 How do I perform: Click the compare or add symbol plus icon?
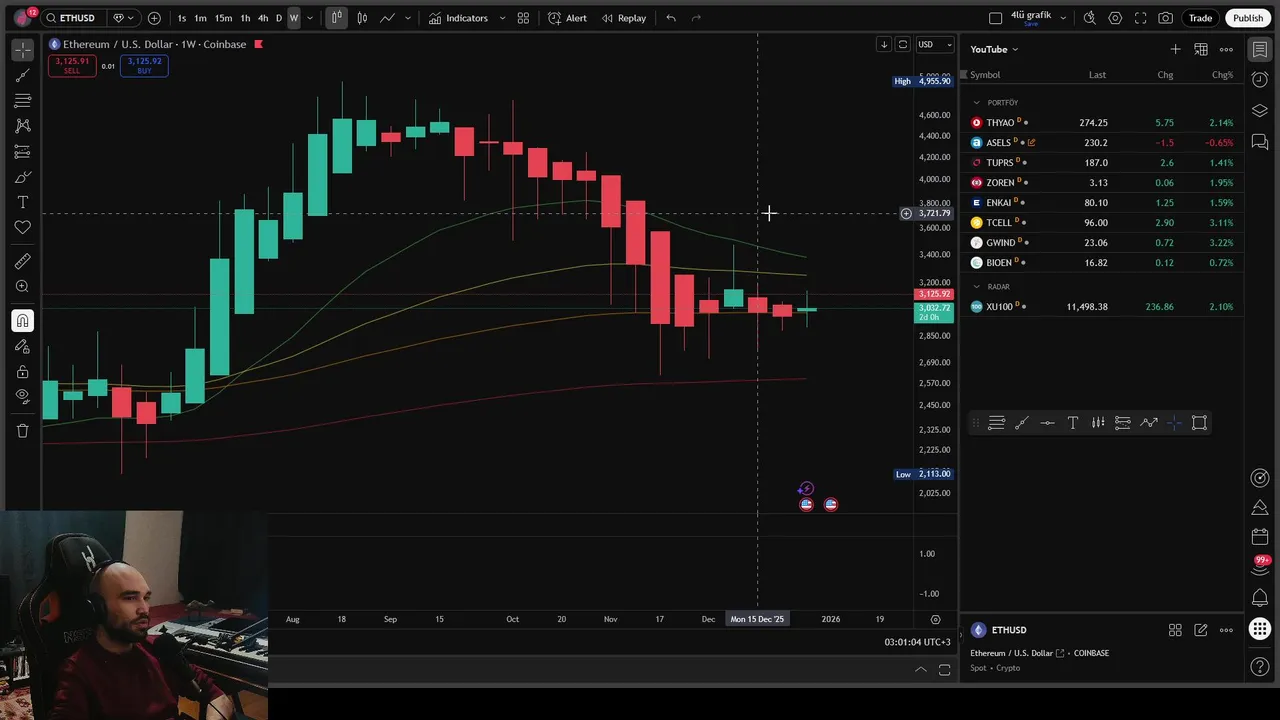click(x=154, y=18)
